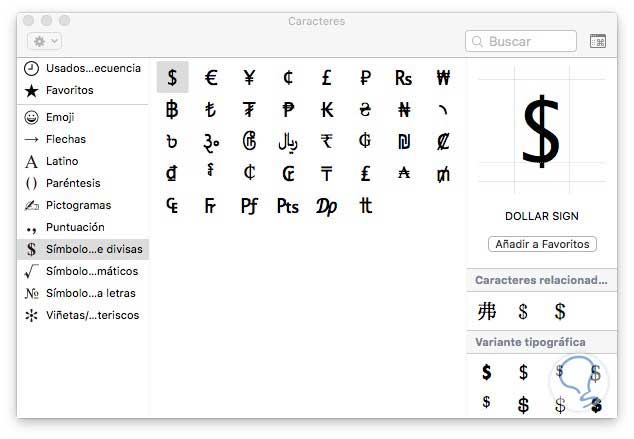
Task: Switch to the Flechas category
Action: click(x=66, y=139)
